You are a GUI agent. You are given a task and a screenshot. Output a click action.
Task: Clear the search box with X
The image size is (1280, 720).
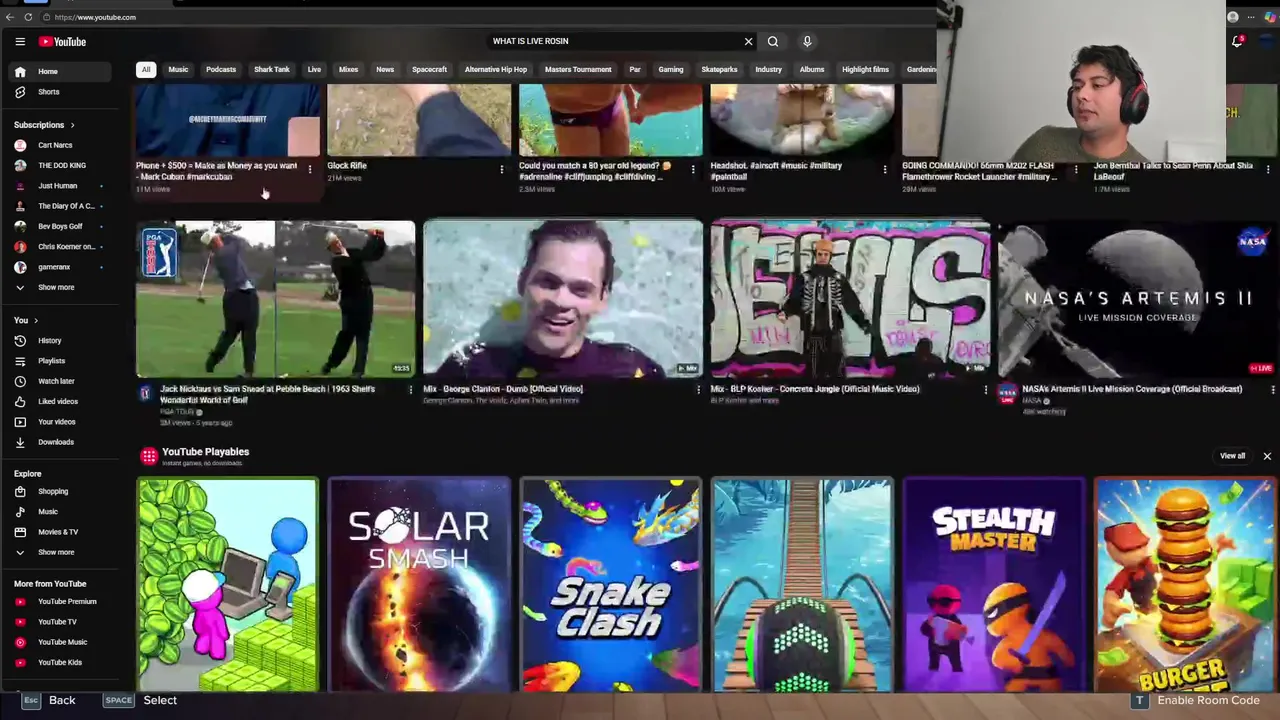(x=748, y=41)
